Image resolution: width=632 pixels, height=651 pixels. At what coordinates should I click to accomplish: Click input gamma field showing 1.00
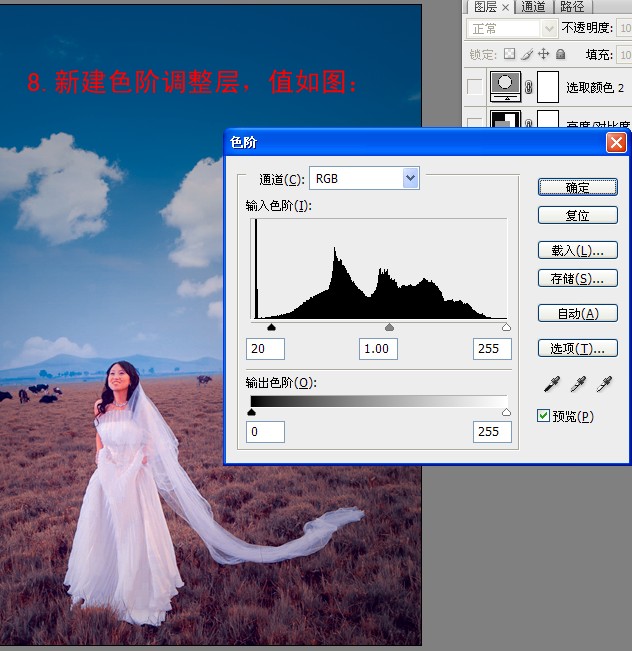pyautogui.click(x=378, y=349)
